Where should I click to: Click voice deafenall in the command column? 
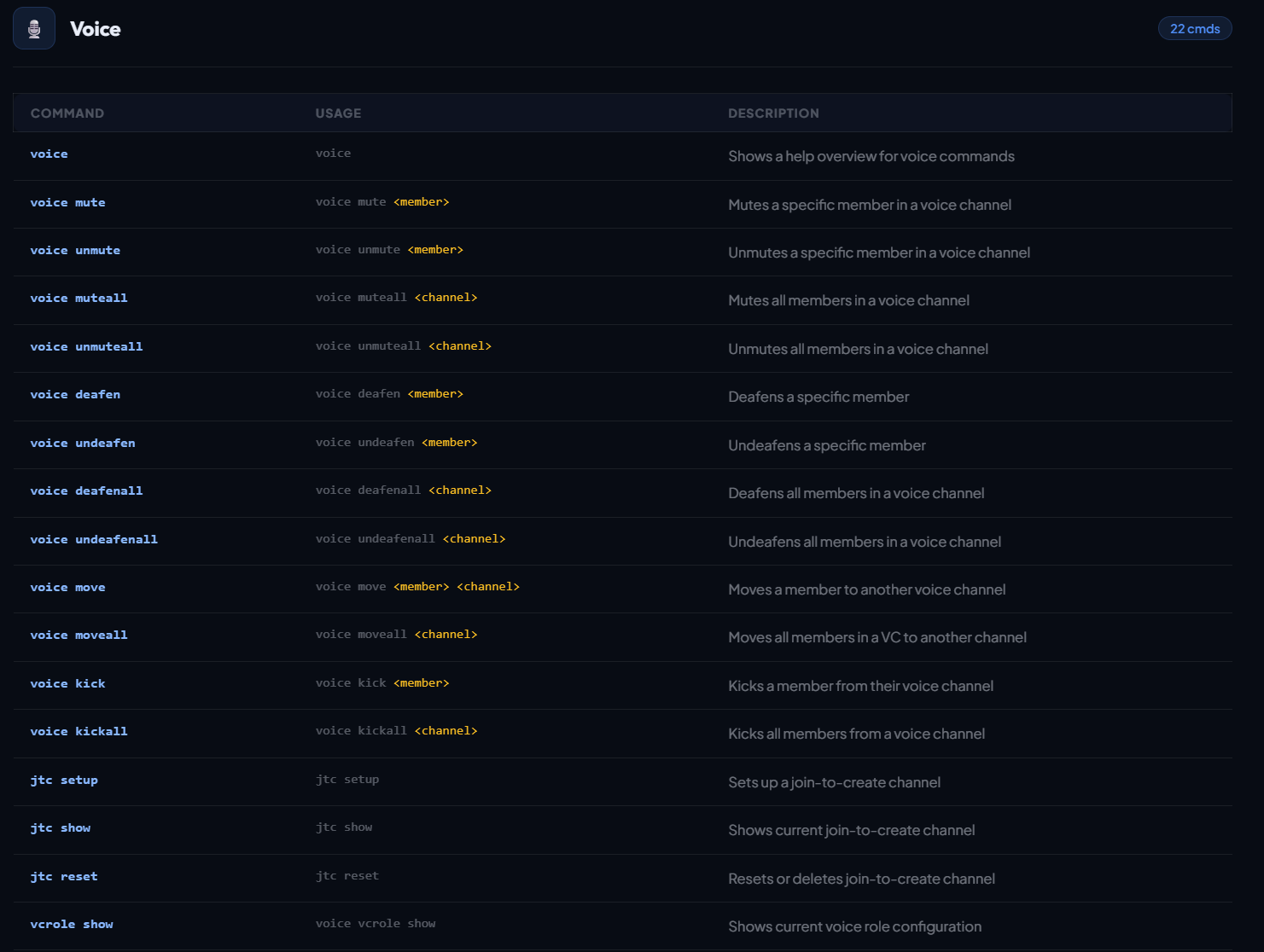click(x=86, y=491)
